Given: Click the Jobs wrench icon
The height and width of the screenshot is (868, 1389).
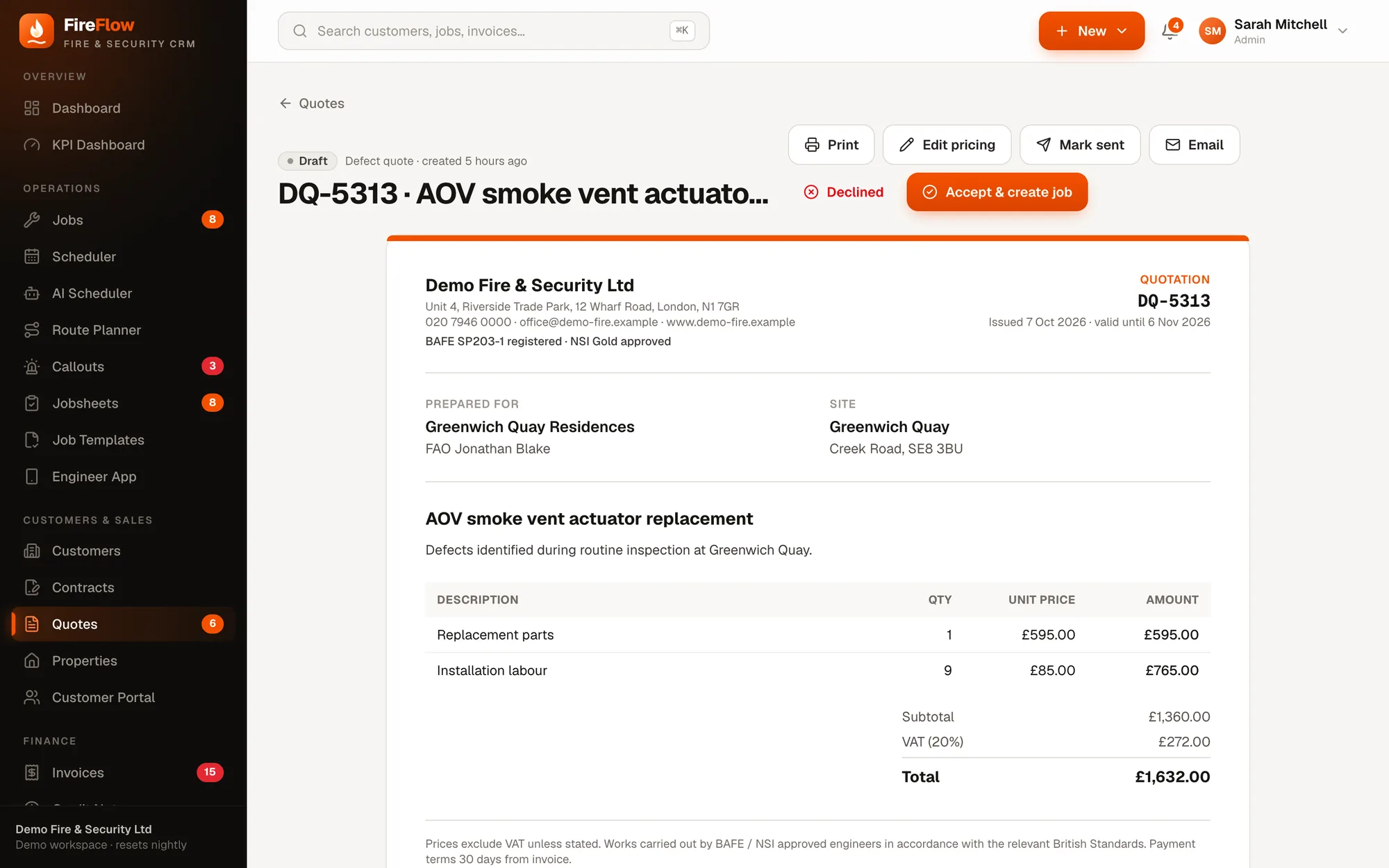Looking at the screenshot, I should point(32,220).
